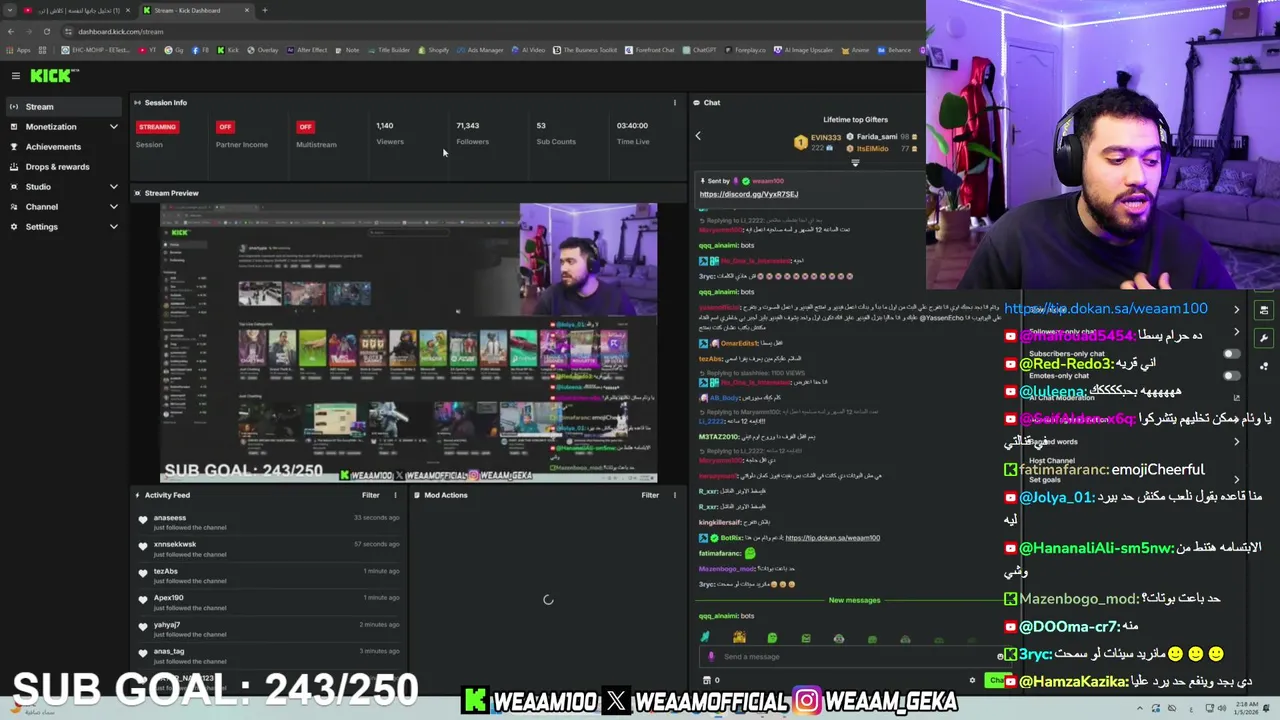The width and height of the screenshot is (1280, 720).
Task: Open new browser tab plus button
Action: pyautogui.click(x=264, y=10)
